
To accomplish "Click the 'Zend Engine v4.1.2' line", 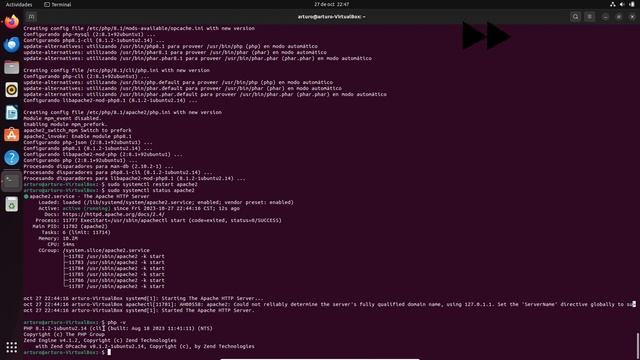I will pos(100,340).
